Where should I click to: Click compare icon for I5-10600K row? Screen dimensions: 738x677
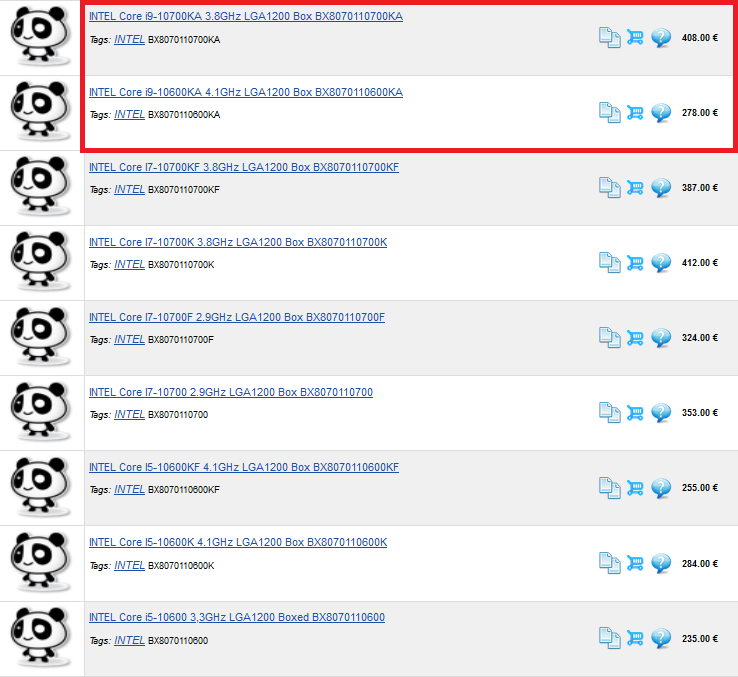click(610, 563)
